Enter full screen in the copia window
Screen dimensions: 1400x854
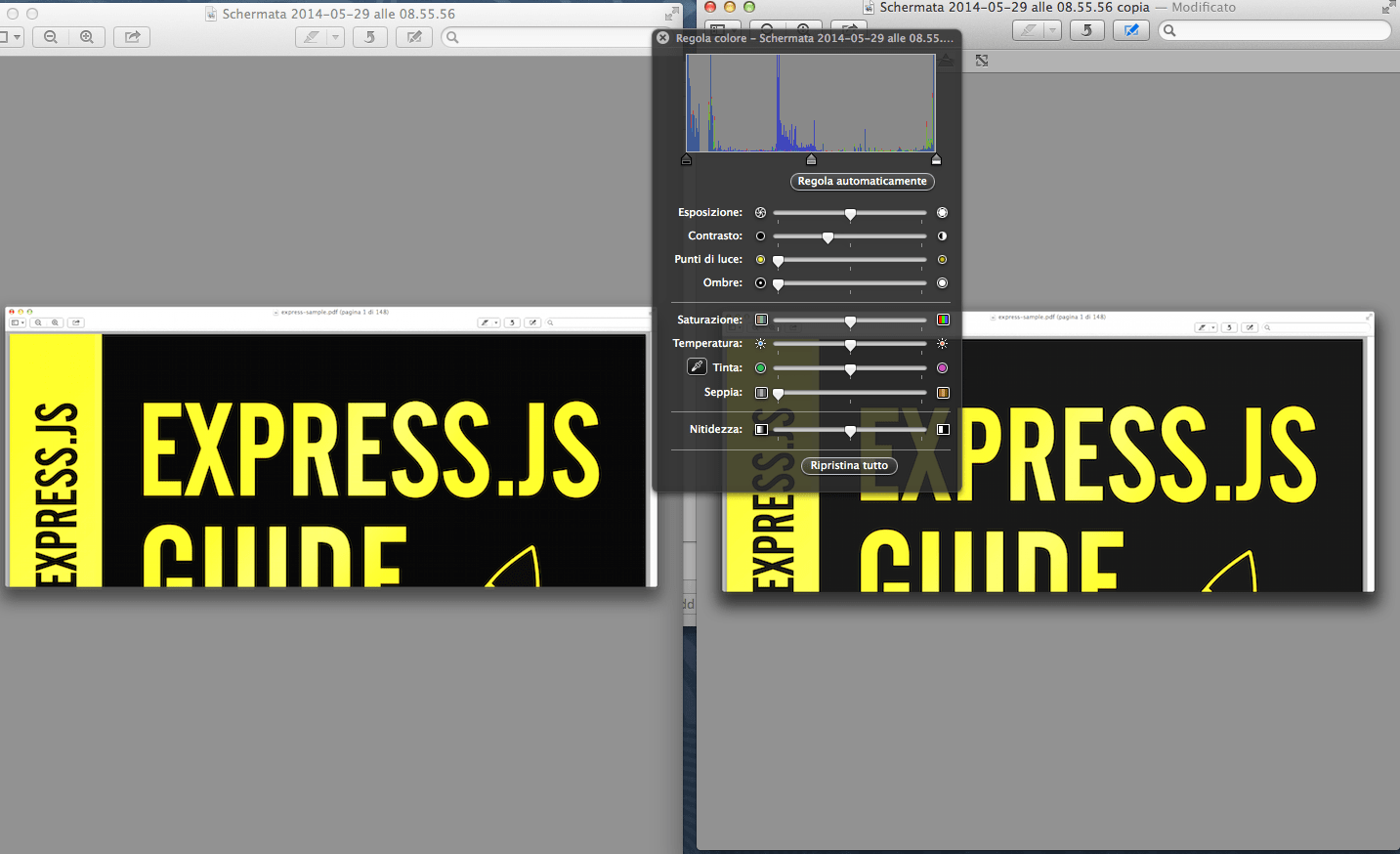click(1388, 8)
